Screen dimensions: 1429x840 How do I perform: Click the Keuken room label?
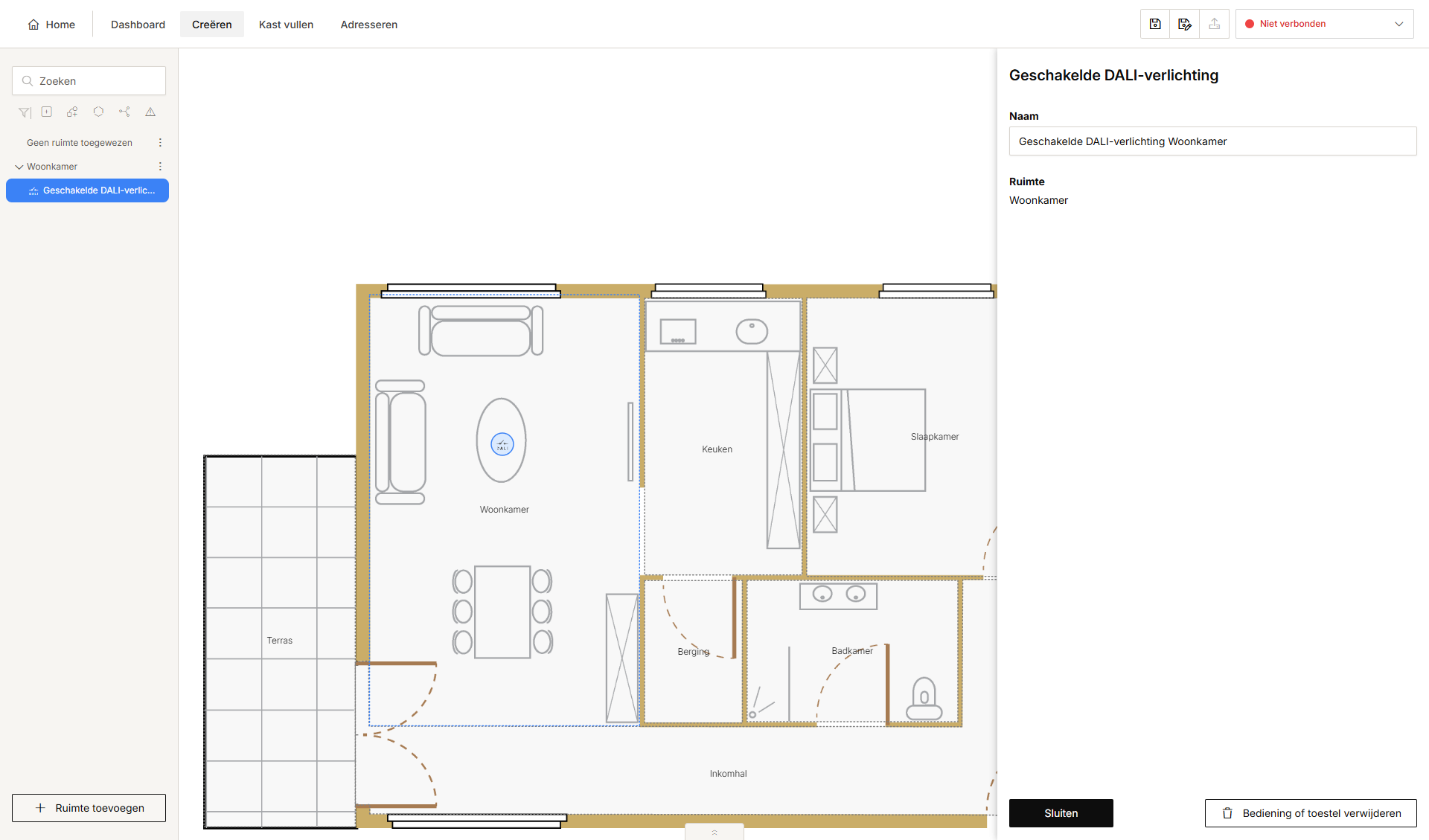pyautogui.click(x=717, y=449)
